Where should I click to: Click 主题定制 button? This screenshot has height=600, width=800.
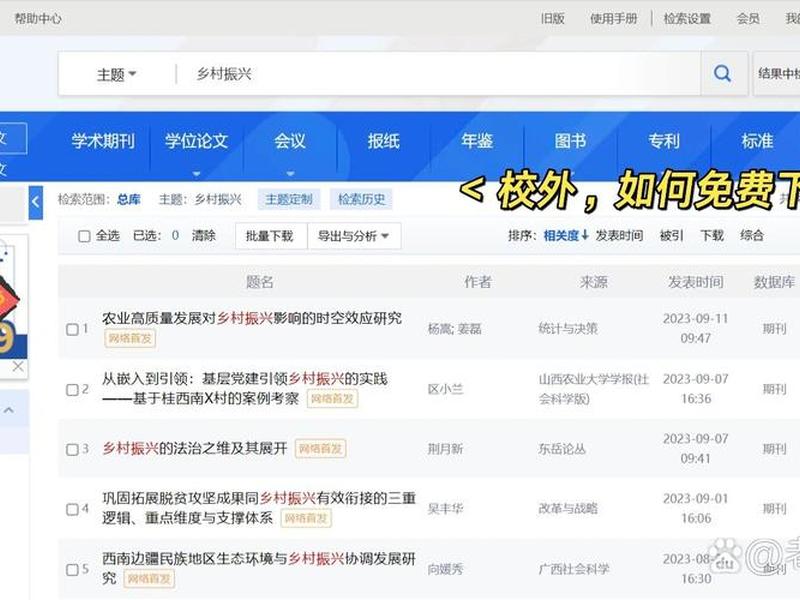[289, 199]
